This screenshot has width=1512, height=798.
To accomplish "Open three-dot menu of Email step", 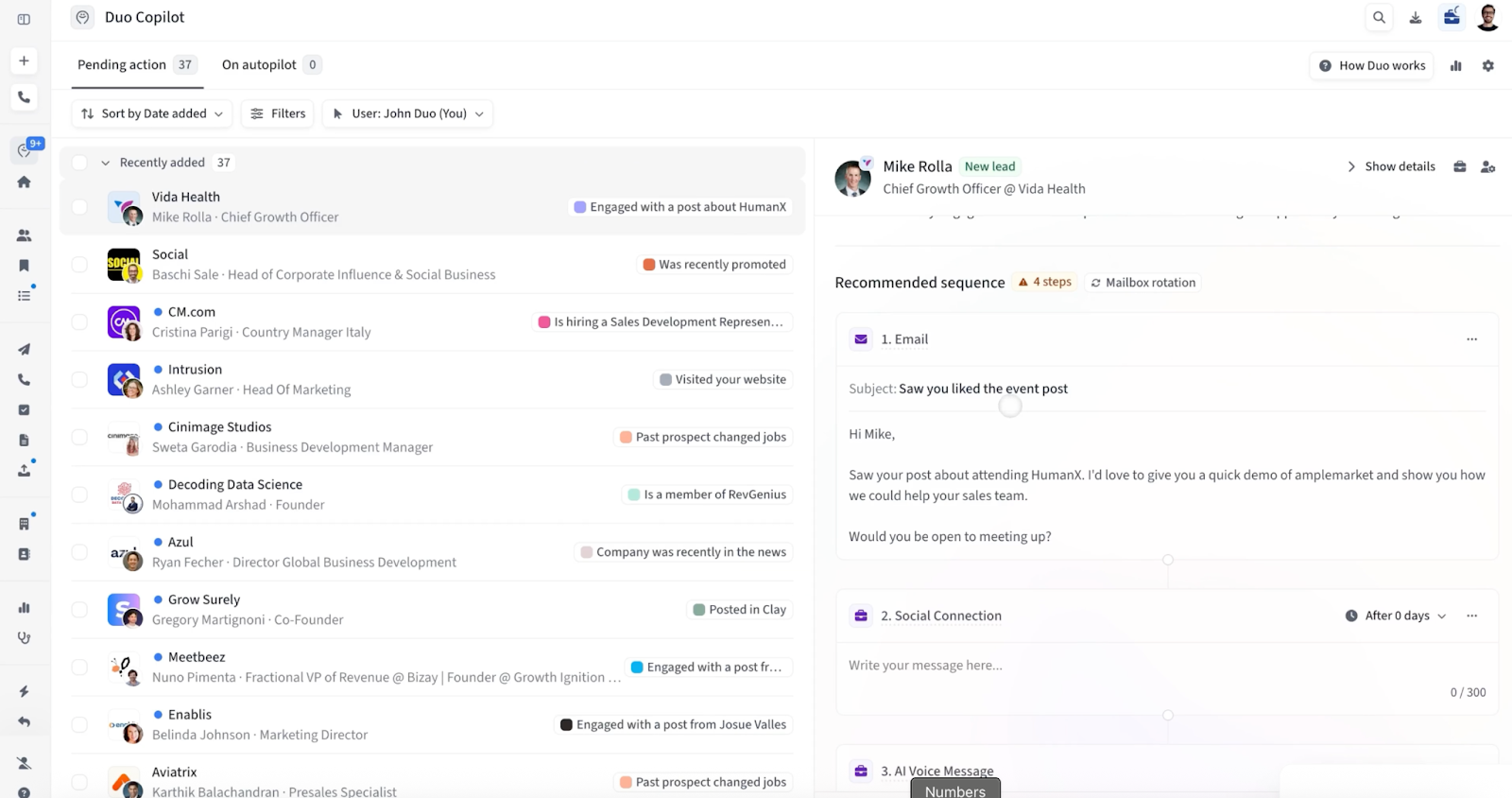I will pos(1471,339).
